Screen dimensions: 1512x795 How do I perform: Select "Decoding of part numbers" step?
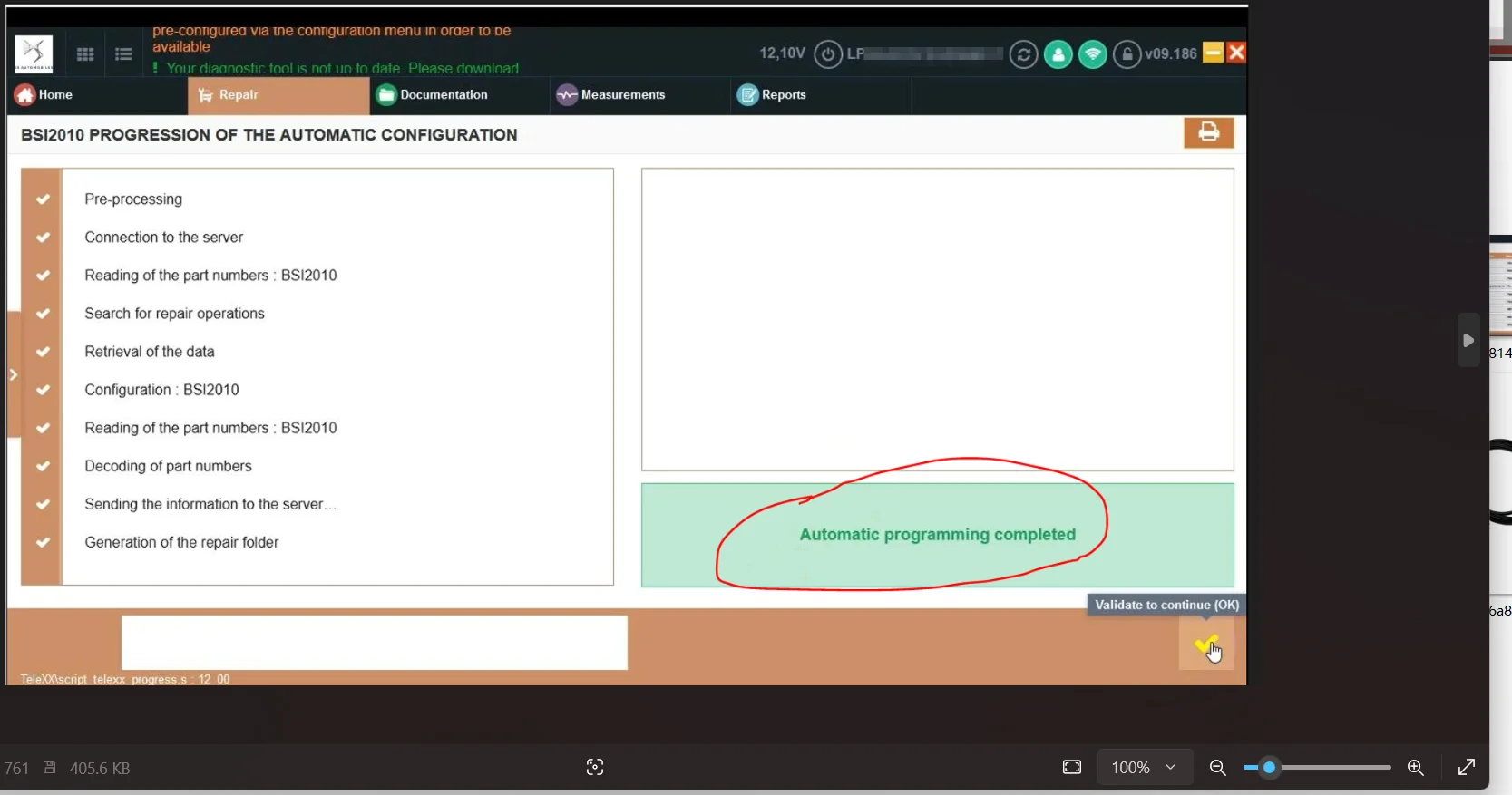[x=169, y=466]
